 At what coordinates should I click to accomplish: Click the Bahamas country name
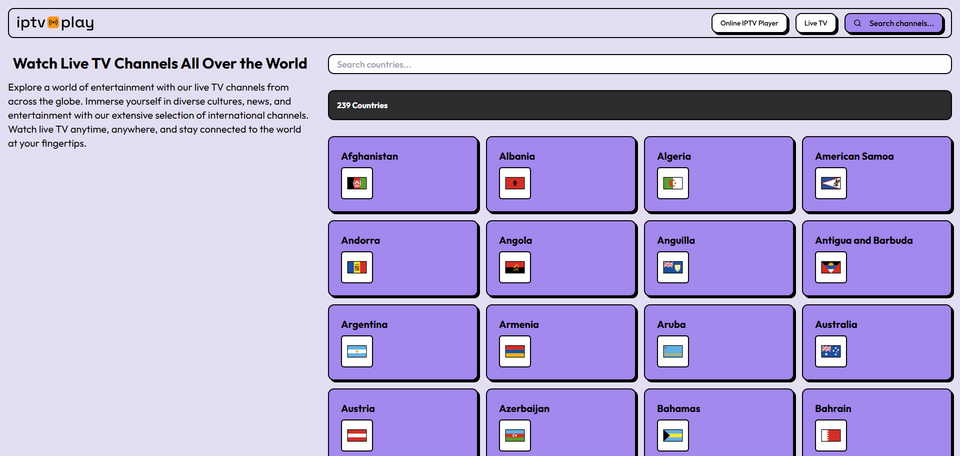pos(679,408)
